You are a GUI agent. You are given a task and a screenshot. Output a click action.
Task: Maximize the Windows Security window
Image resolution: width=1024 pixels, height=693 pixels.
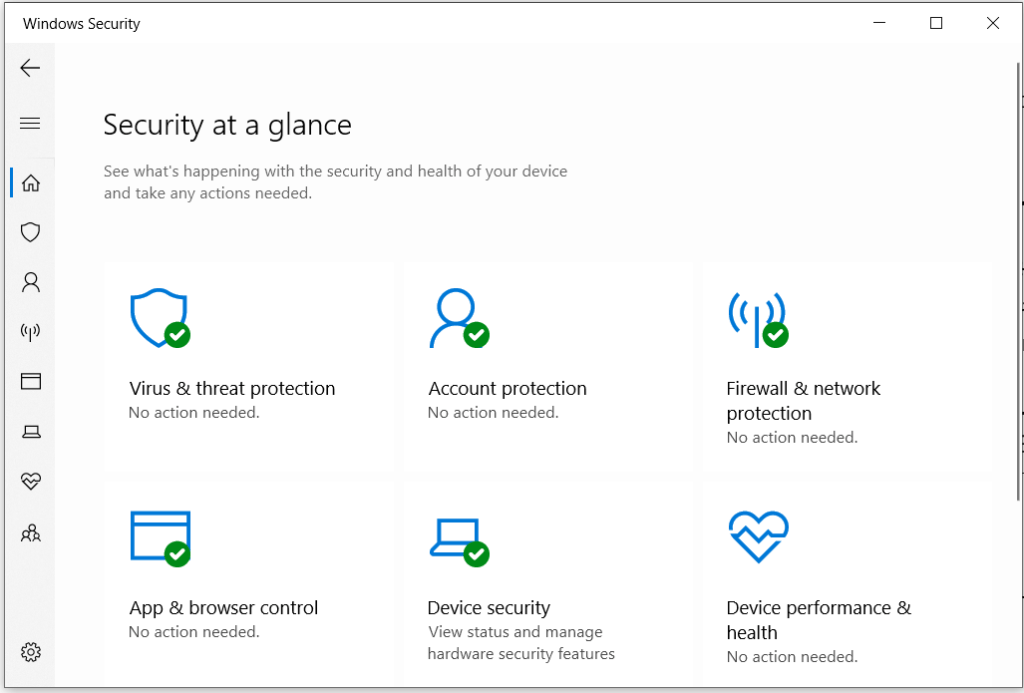(x=936, y=24)
